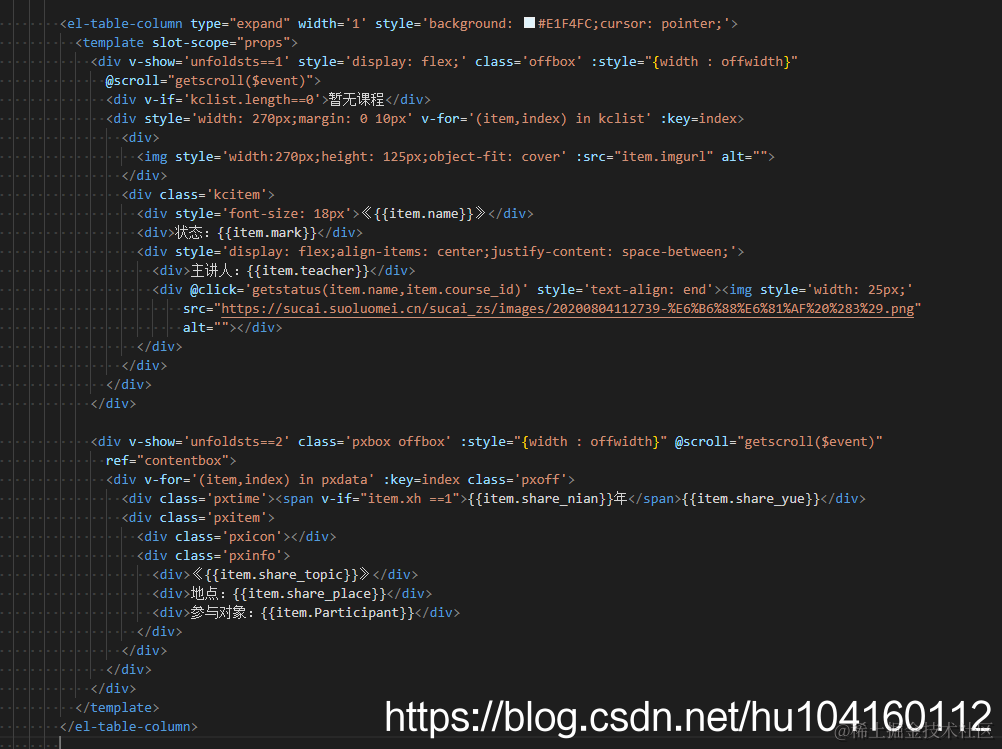1002x749 pixels.
Task: Click class 'pxinfo' value
Action: 252,555
